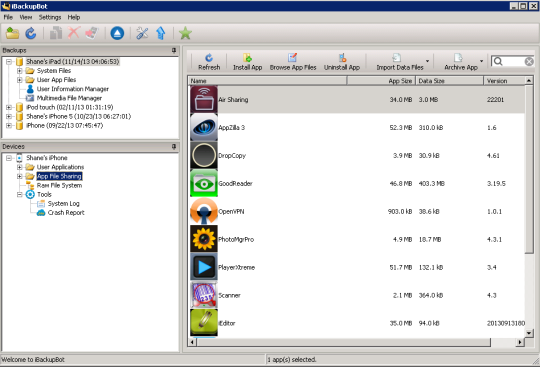Click Import Data Files button
The width and height of the screenshot is (540, 367).
tap(399, 62)
